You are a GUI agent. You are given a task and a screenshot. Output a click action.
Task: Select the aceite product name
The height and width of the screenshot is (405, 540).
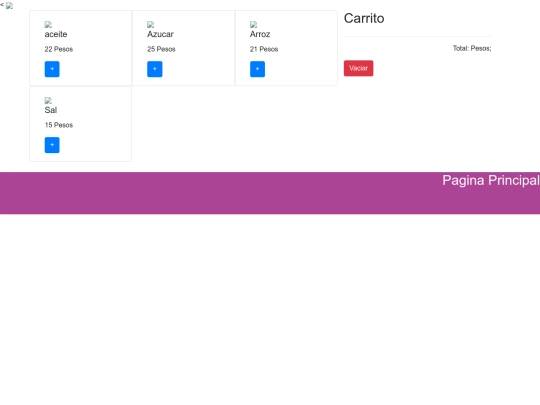56,34
